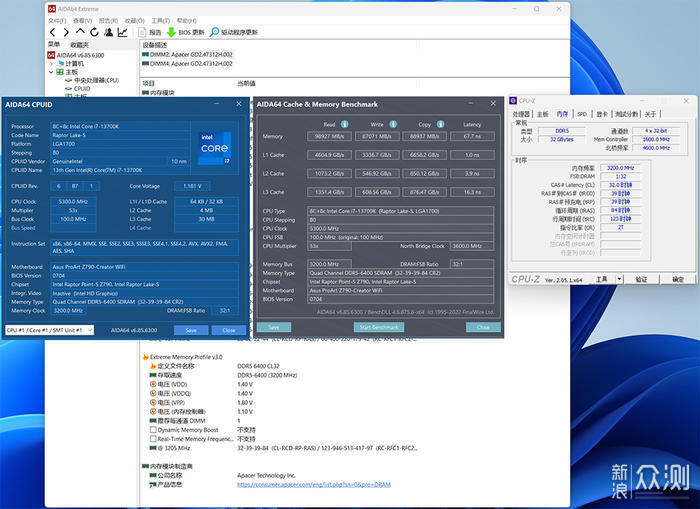Image resolution: width=700 pixels, height=509 pixels.
Task: Open the consumer.apacer.com product link
Action: click(x=314, y=484)
